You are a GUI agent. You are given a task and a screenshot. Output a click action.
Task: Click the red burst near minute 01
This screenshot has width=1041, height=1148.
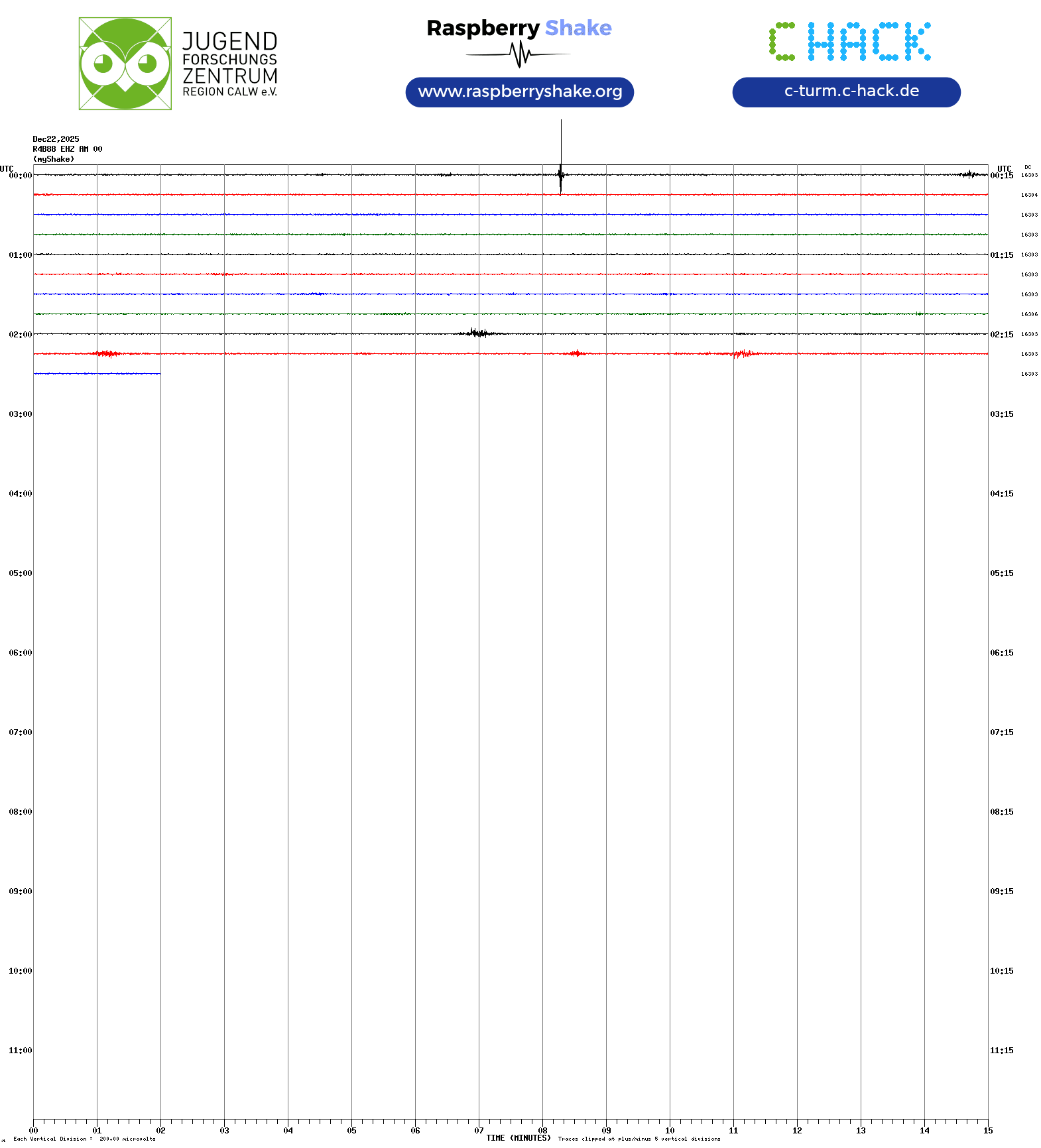[107, 354]
